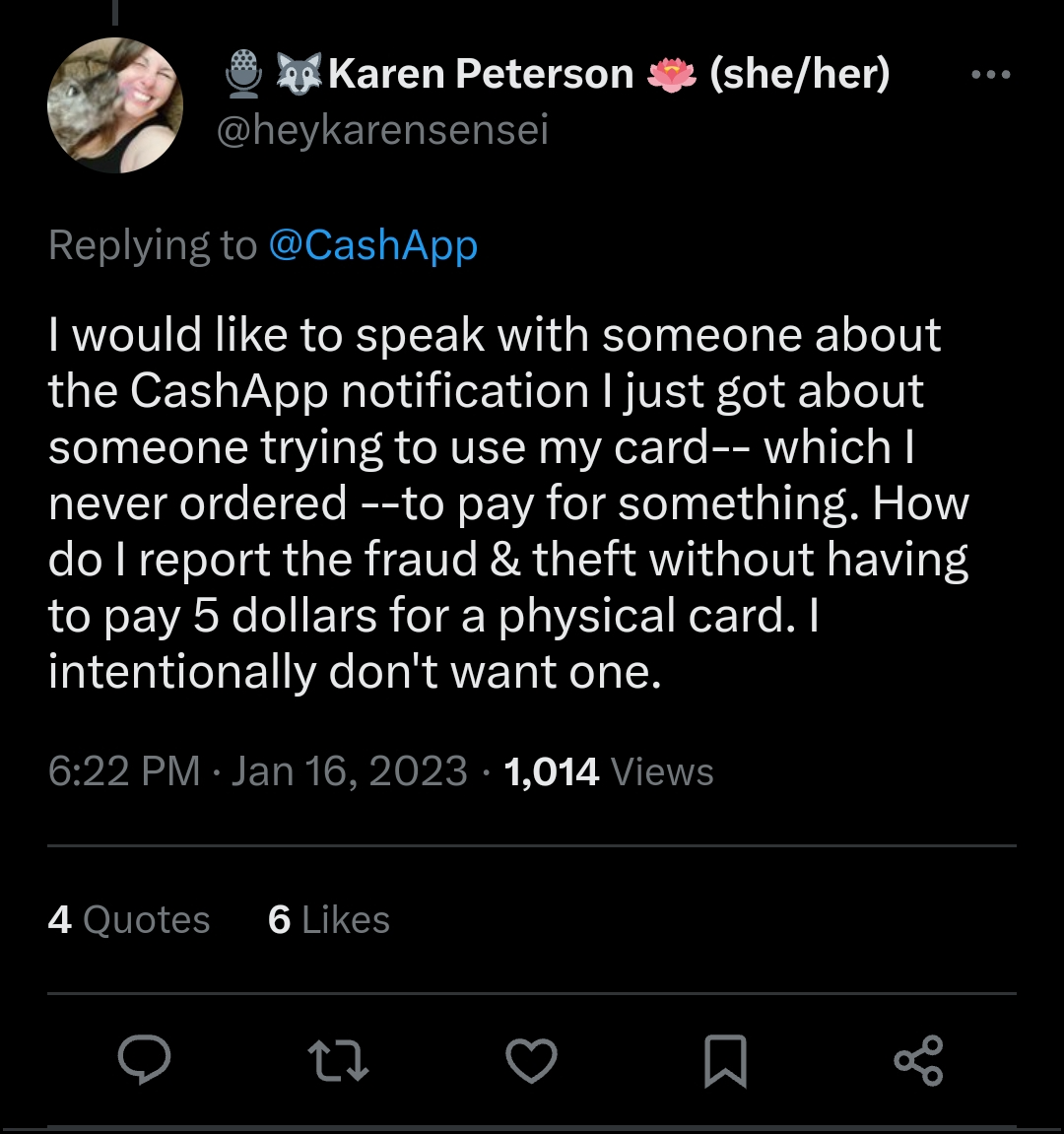
Task: Expand the retweet options dropdown
Action: pos(338,1061)
